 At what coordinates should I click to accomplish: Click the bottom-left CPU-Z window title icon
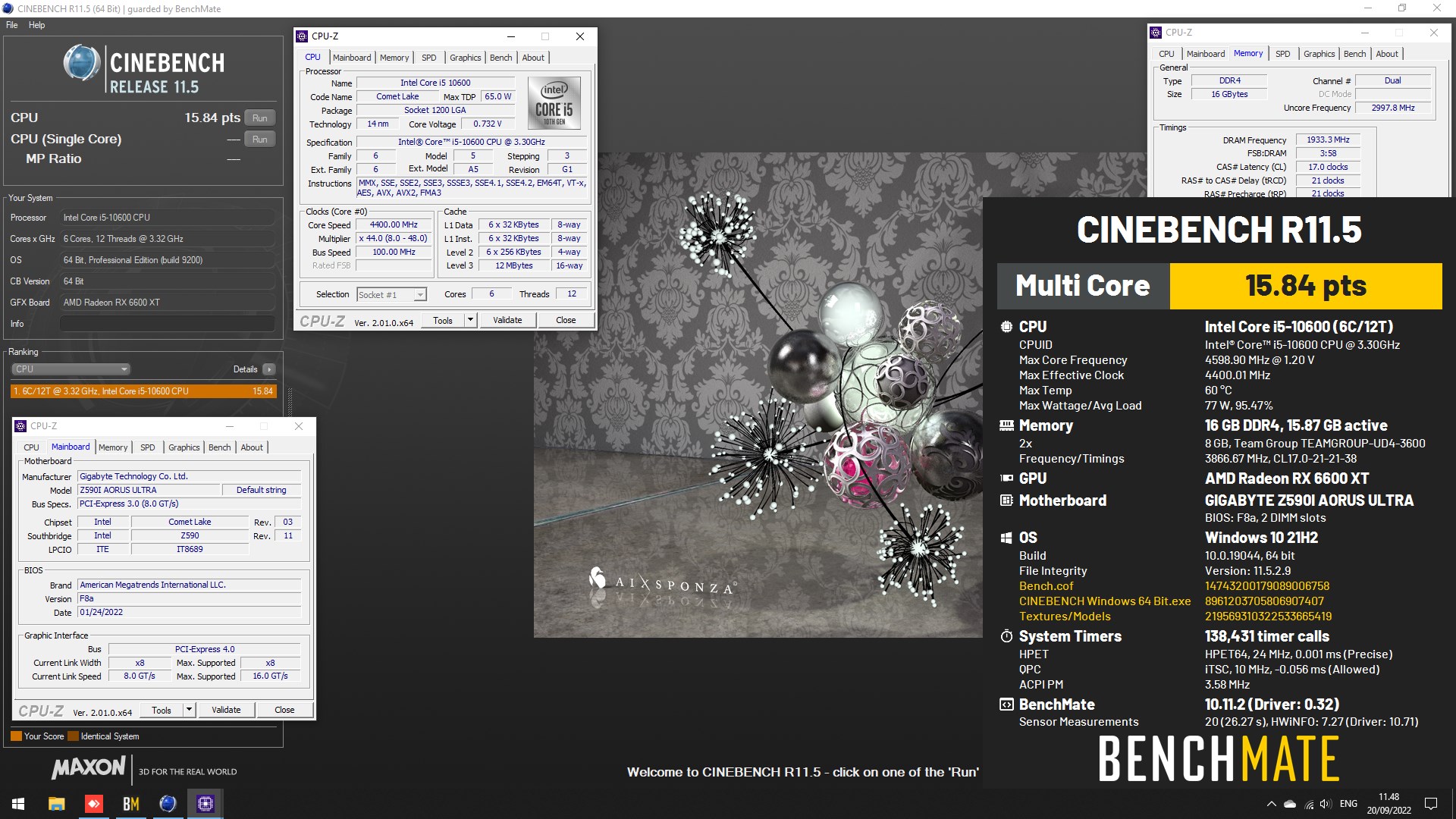click(x=20, y=426)
